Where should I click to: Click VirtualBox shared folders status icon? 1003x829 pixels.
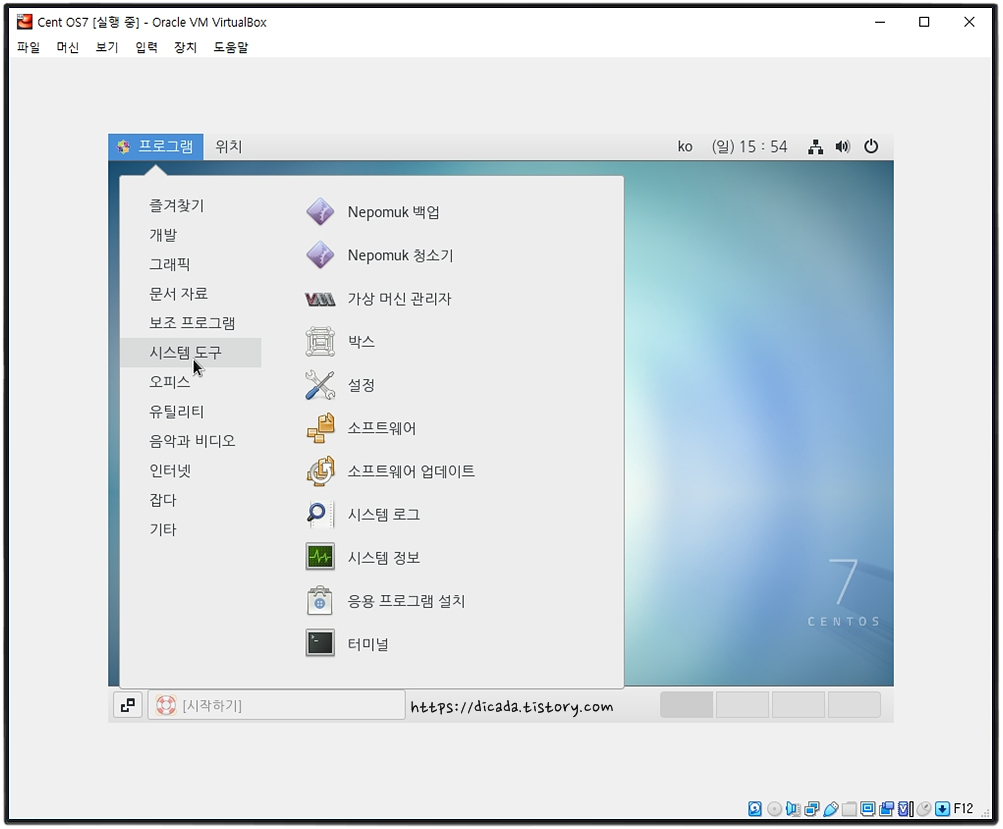coord(849,809)
